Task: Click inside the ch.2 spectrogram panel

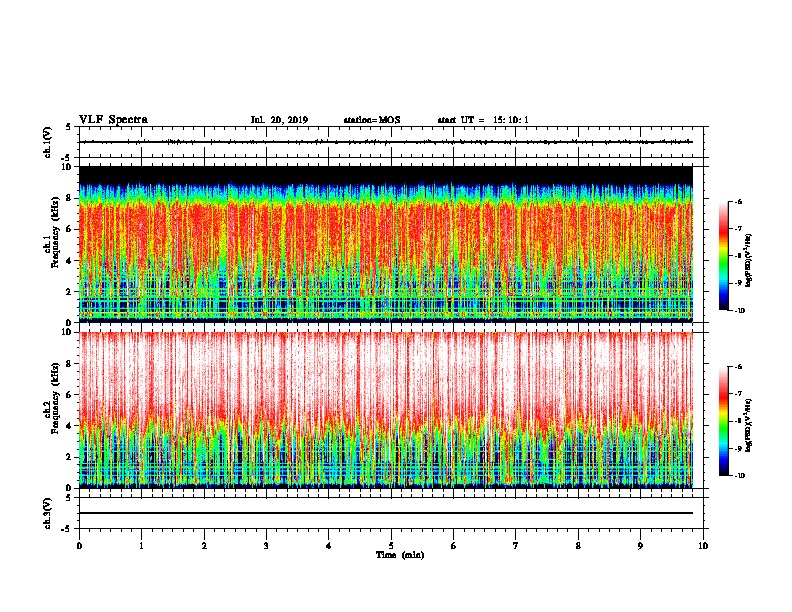Action: (386, 410)
